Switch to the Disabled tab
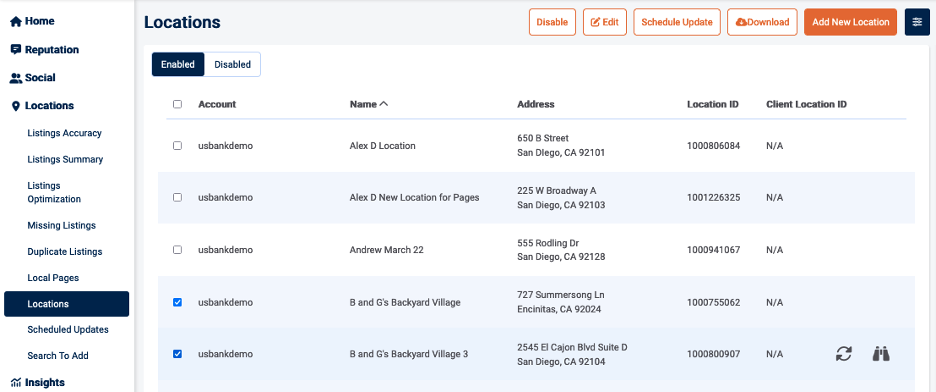The image size is (936, 392). 232,64
